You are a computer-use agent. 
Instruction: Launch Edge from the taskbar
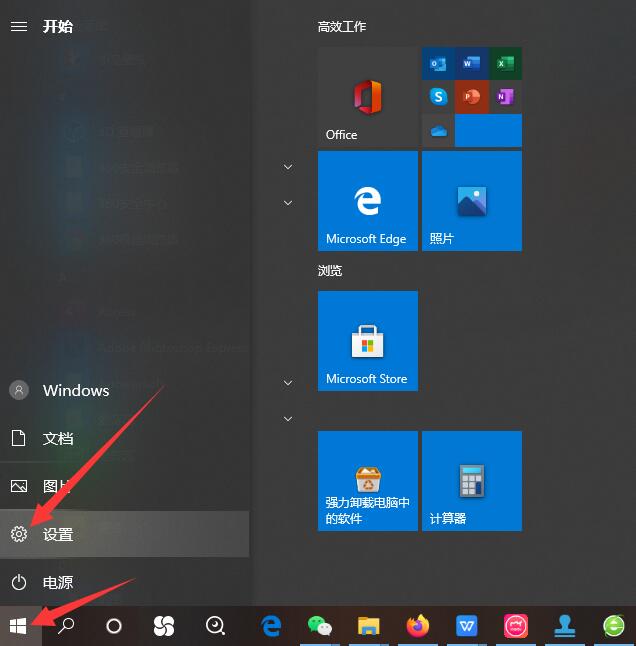coord(271,626)
